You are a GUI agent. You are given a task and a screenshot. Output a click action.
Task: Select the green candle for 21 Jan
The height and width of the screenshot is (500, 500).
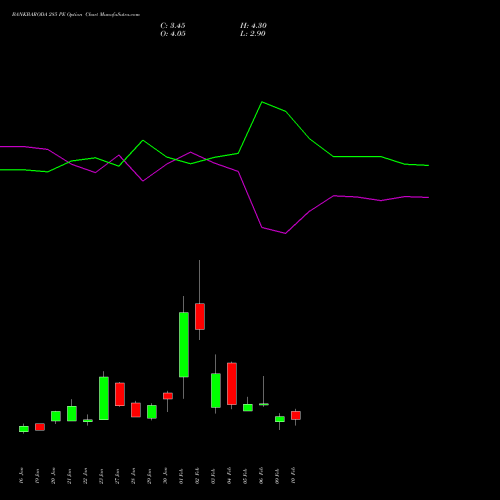[x=72, y=413]
